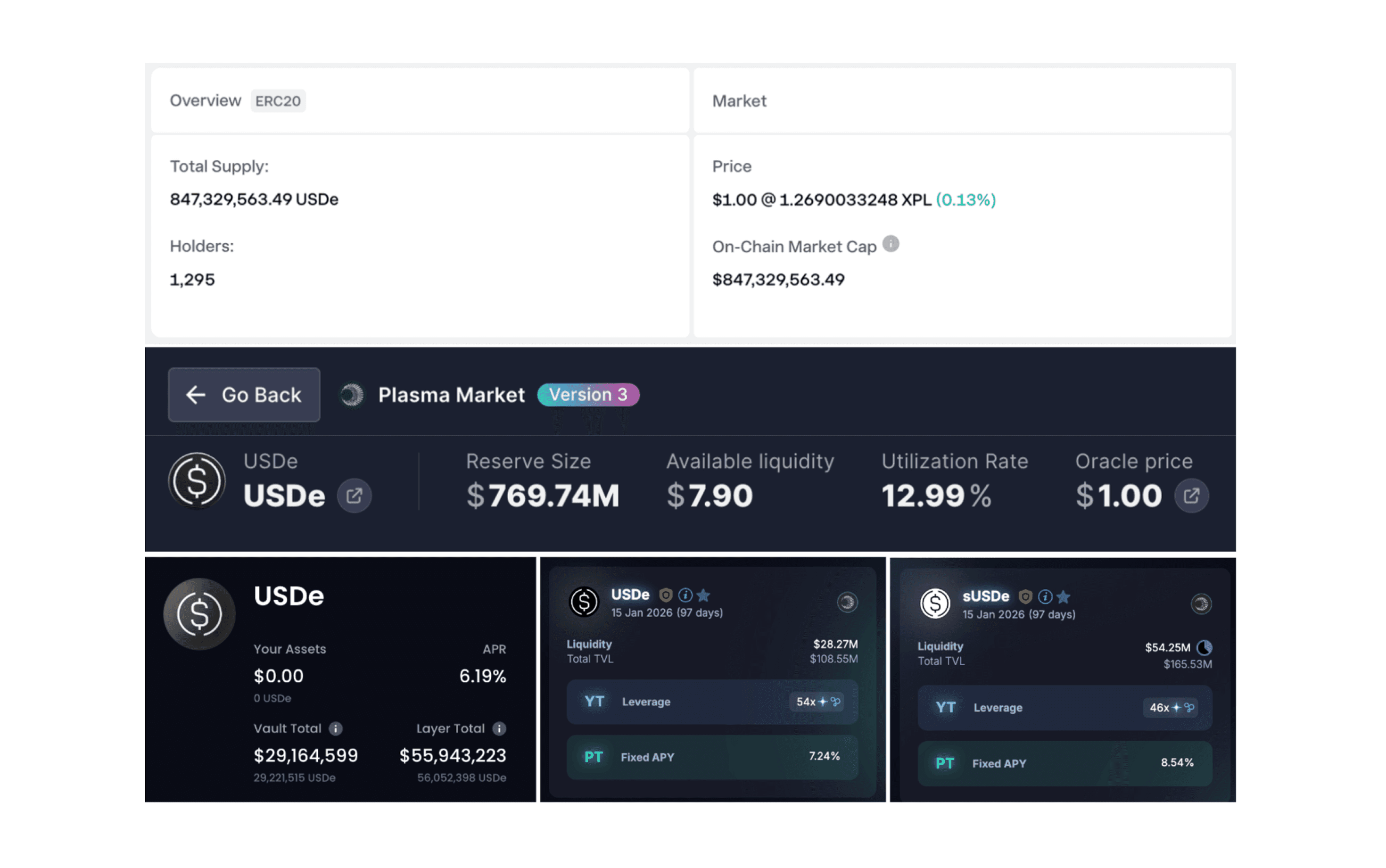Select the Market tab
This screenshot has height=868, width=1386.
click(739, 101)
